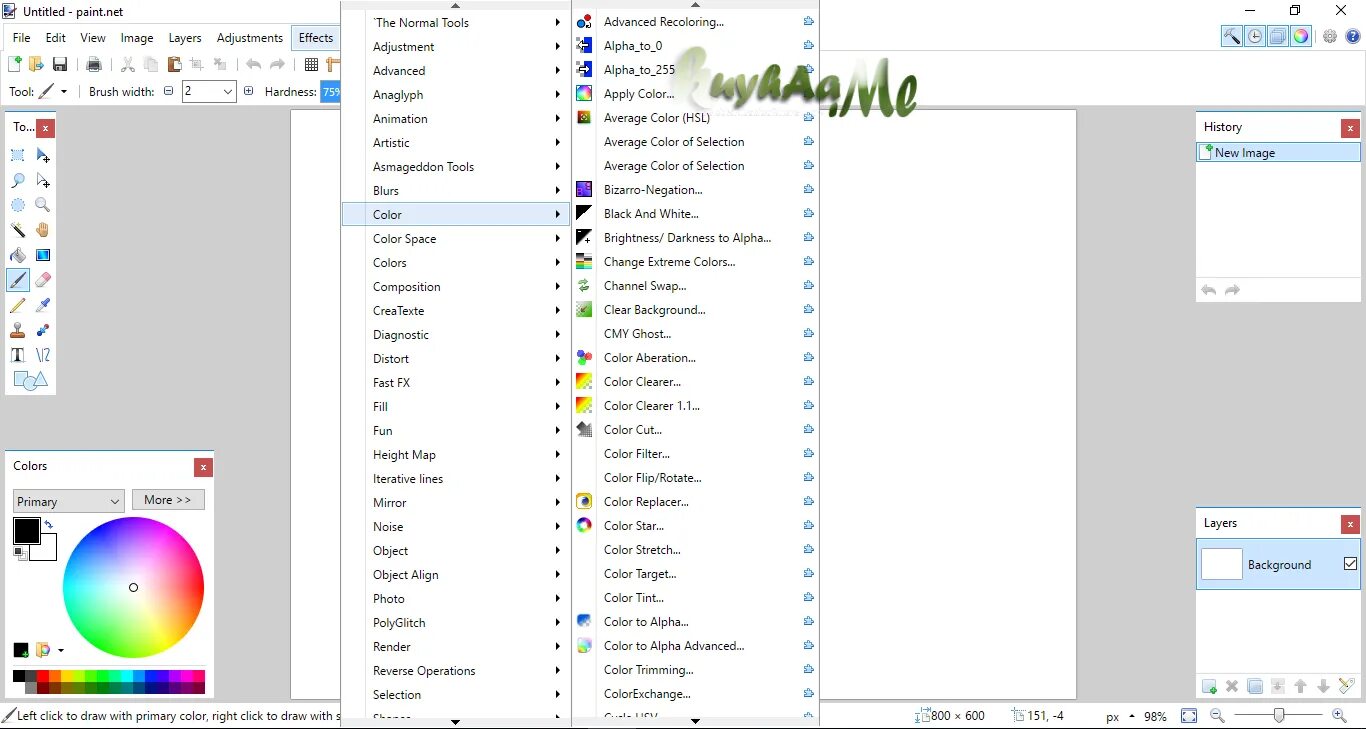Open layer properties icon in Layers panel

coord(1346,686)
